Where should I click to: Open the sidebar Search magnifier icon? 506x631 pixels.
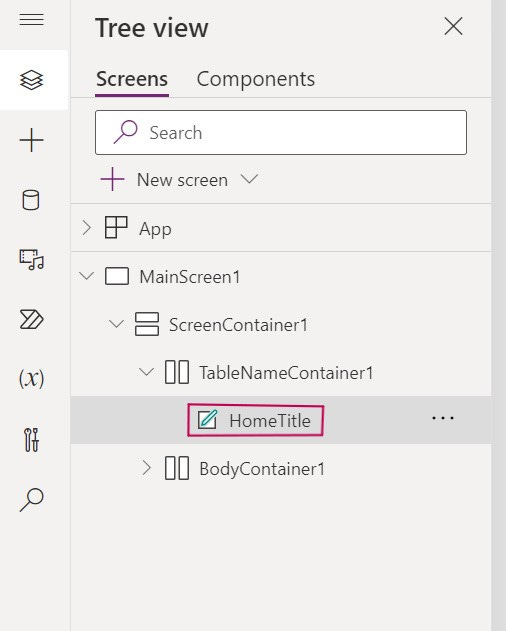[31, 499]
